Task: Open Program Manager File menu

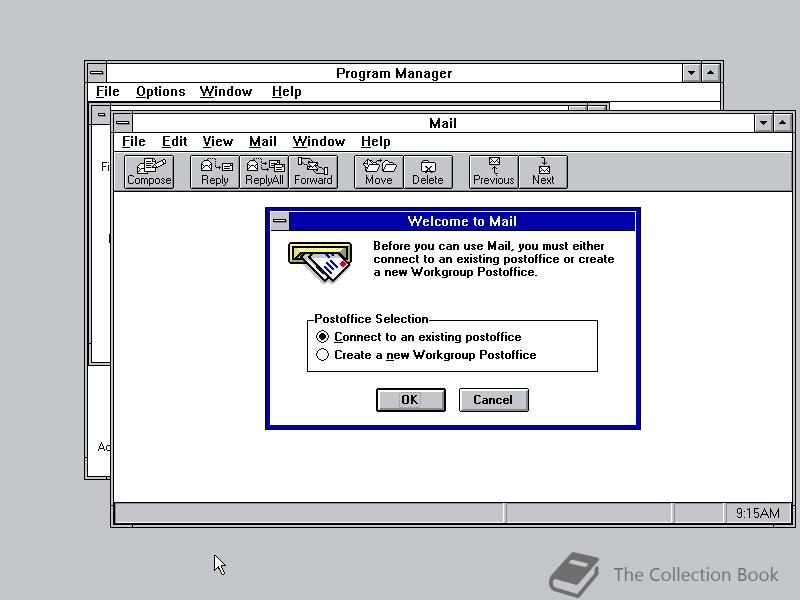Action: tap(108, 91)
